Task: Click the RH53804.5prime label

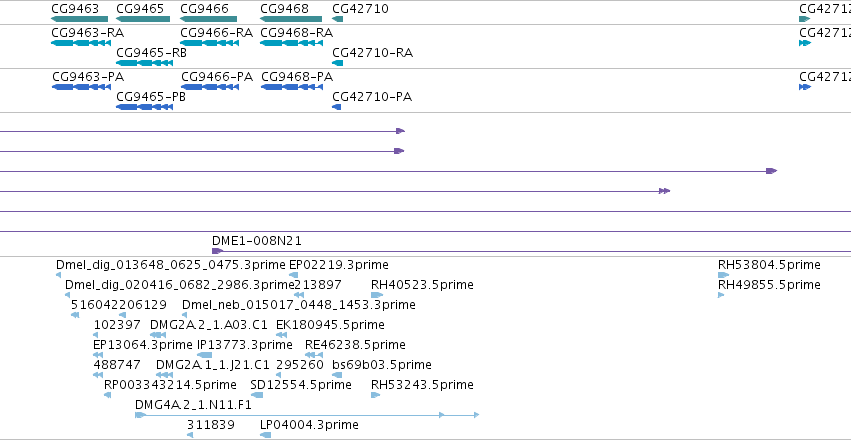Action: [769, 265]
